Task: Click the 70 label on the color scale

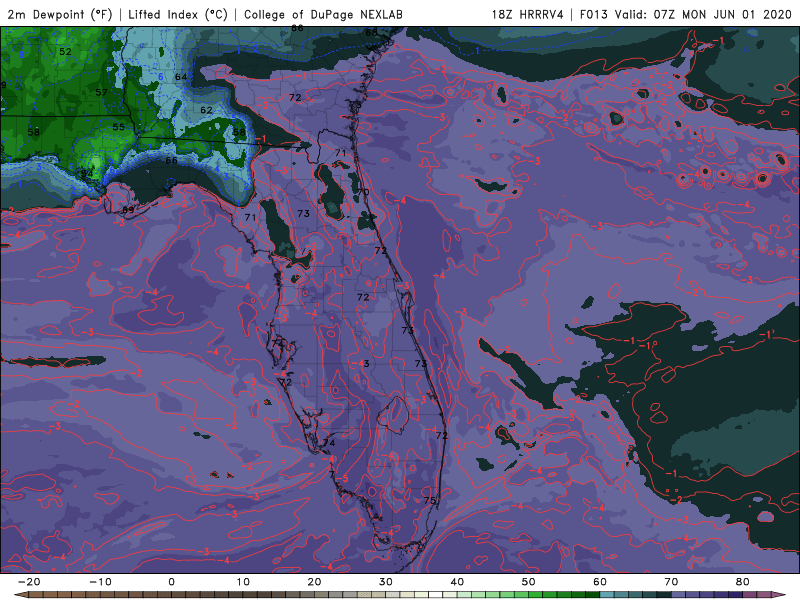Action: point(671,582)
